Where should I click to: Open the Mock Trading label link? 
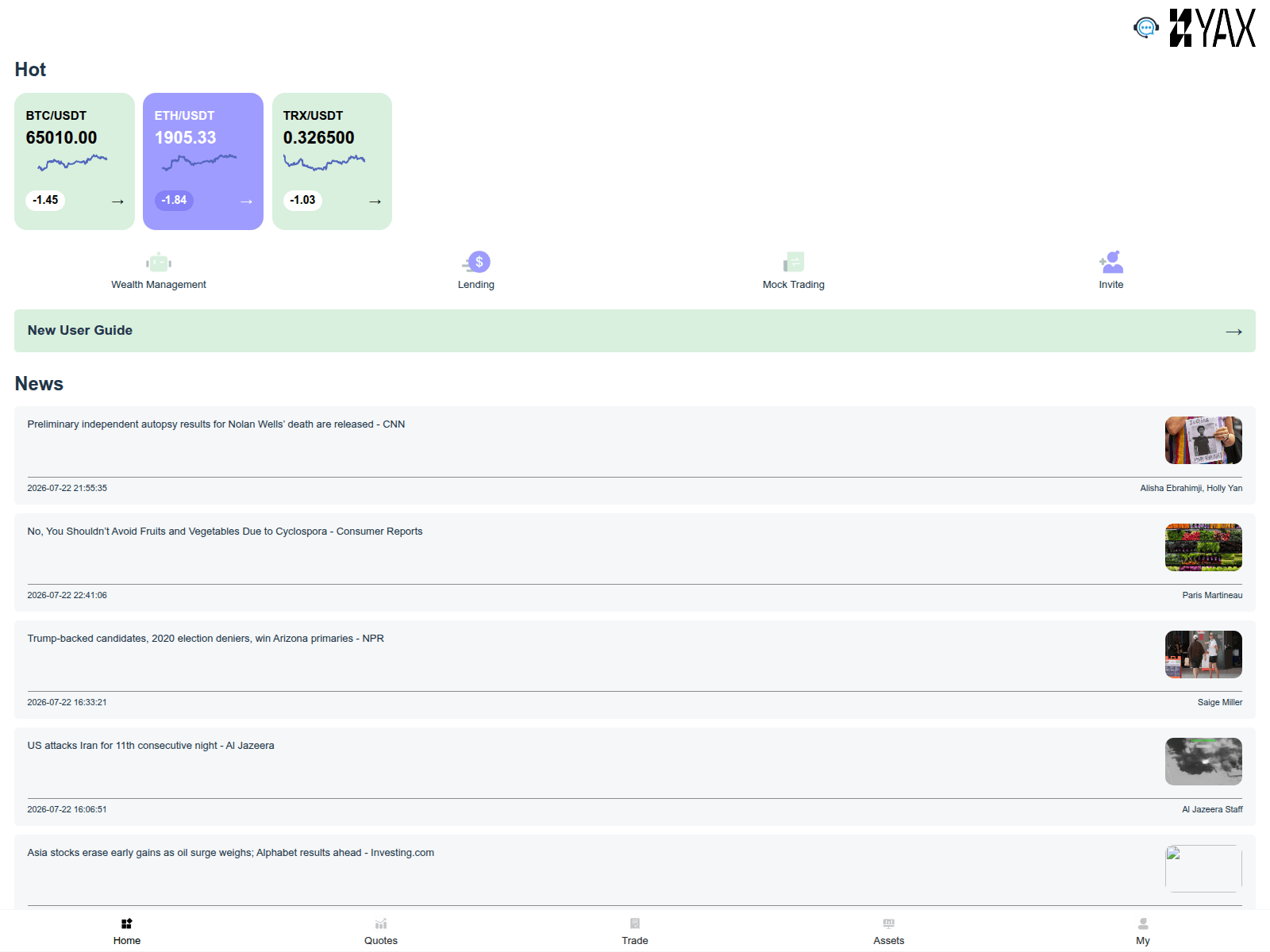(x=794, y=285)
